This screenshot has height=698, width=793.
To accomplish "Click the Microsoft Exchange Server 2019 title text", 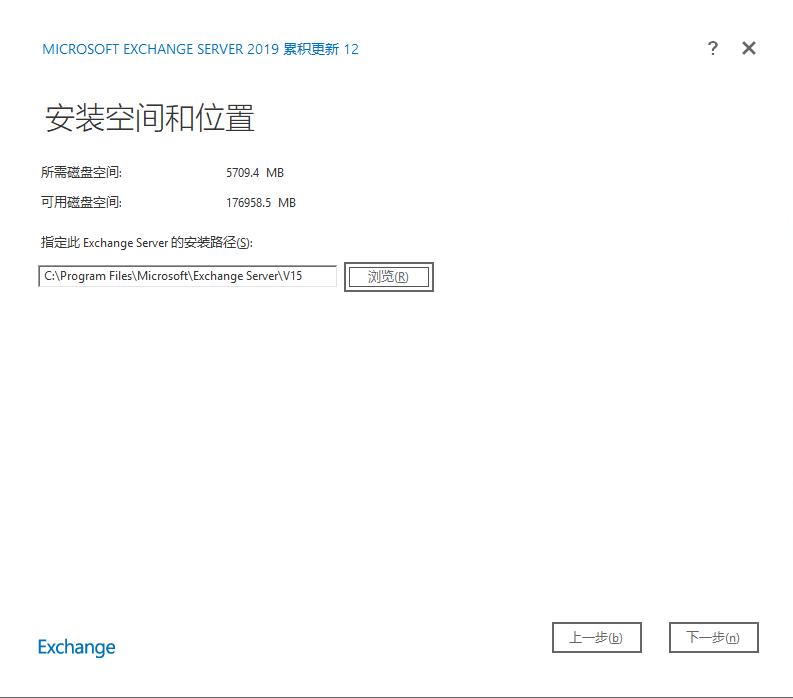I will pos(201,49).
